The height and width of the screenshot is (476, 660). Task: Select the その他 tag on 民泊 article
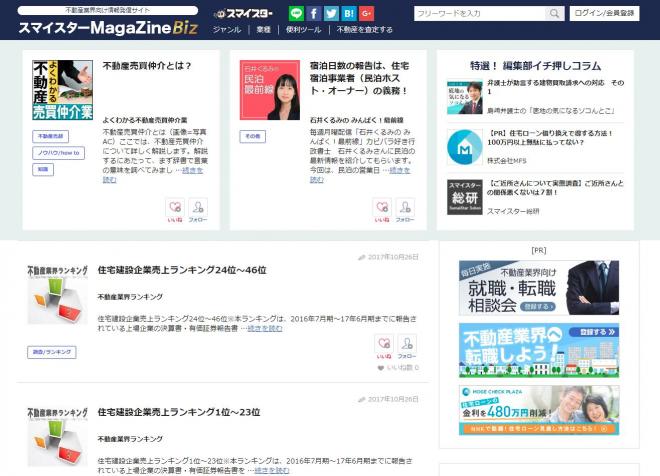[x=253, y=136]
